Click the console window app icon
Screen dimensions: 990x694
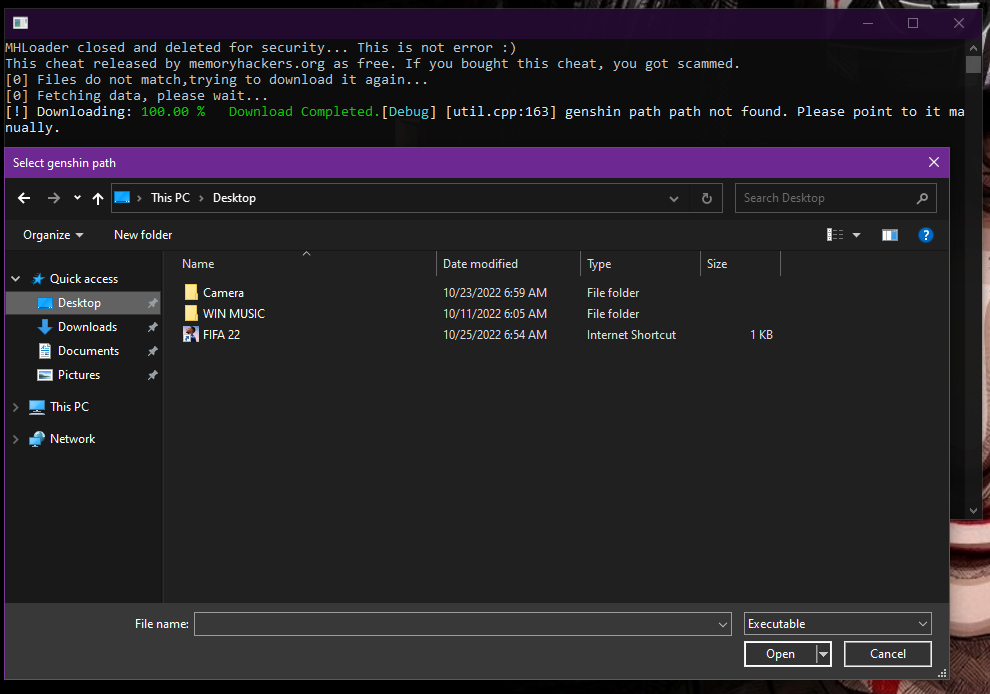click(x=20, y=23)
